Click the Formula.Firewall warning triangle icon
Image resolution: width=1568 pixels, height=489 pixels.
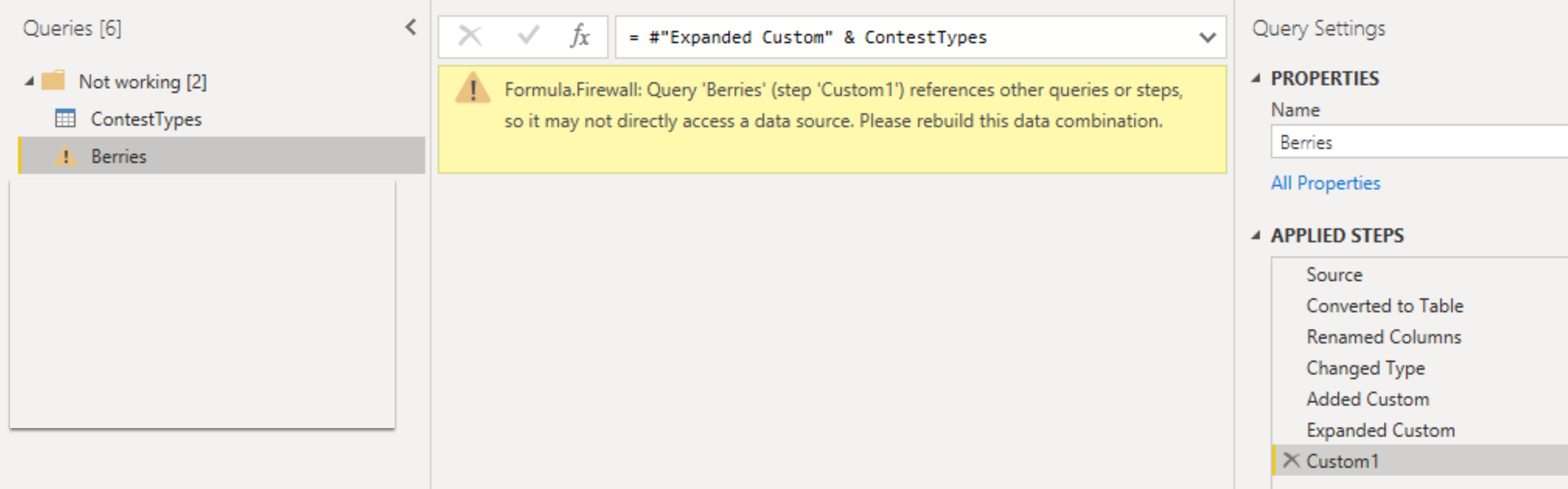point(473,89)
